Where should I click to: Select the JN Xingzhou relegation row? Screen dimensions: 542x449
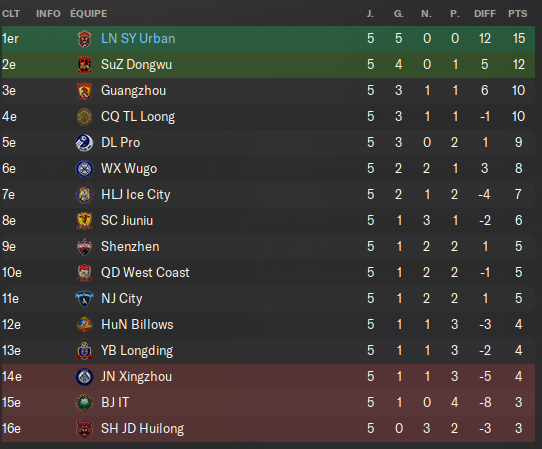tap(269, 376)
